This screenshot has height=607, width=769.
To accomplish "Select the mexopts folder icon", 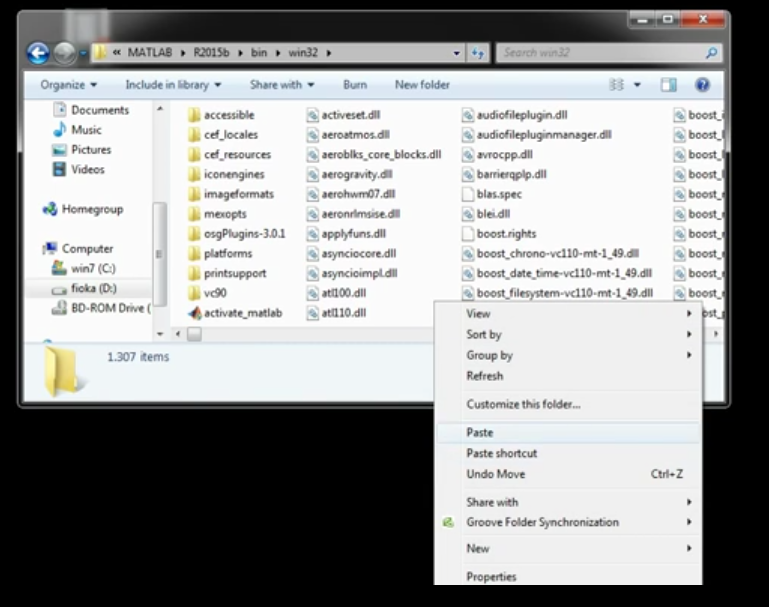I will click(194, 214).
